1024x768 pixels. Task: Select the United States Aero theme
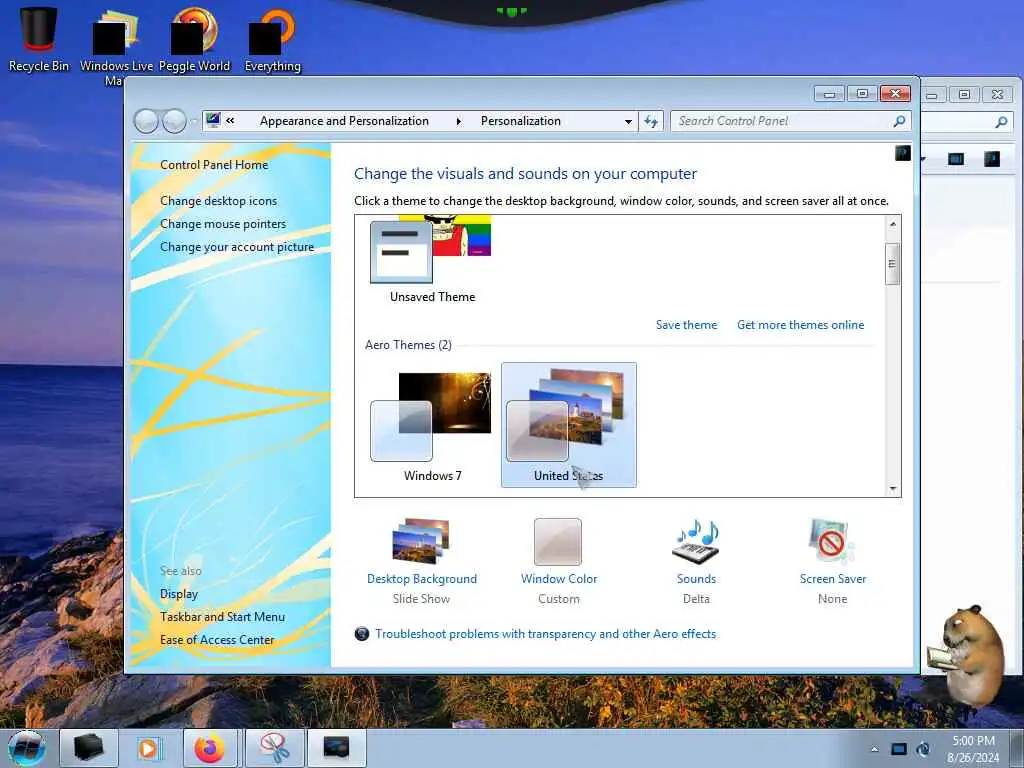568,425
